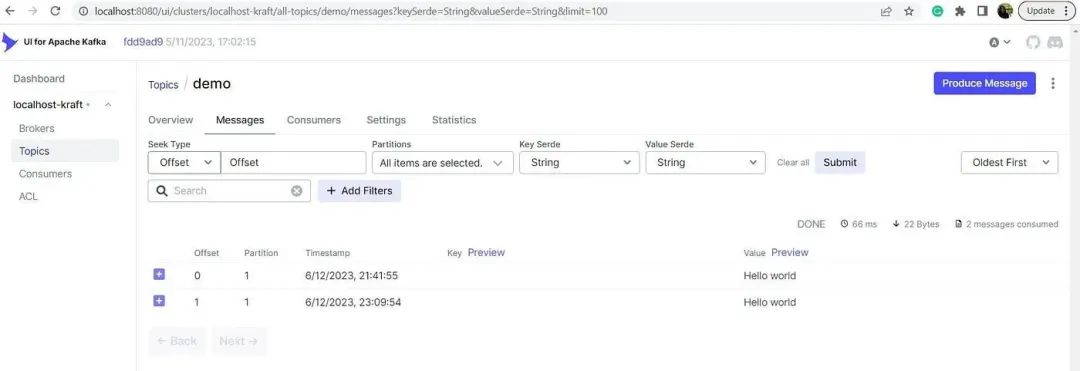Open the three-dot topic options menu
Viewport: 1080px width, 371px height.
click(x=1052, y=83)
